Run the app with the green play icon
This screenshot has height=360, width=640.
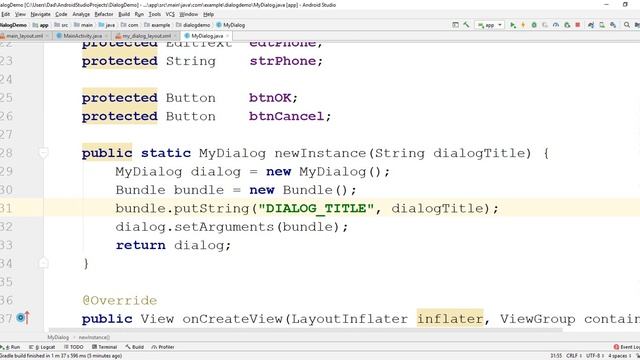513,25
